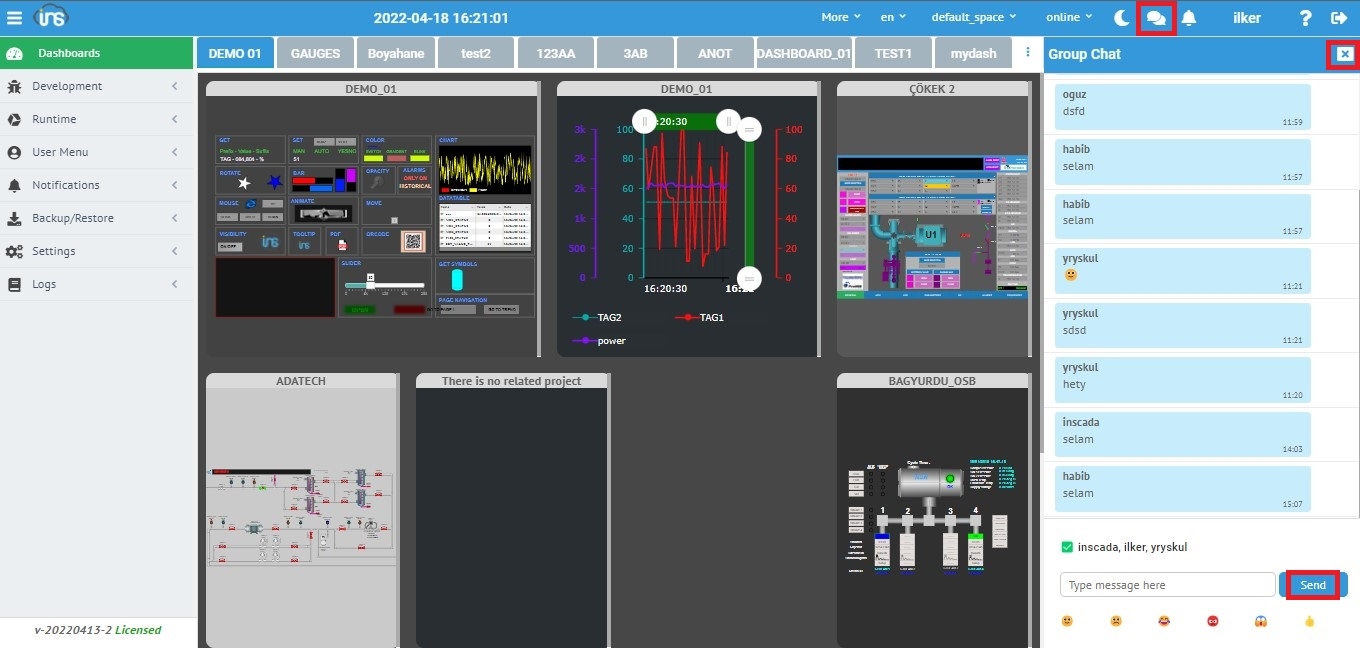Open help question mark icon

tap(1305, 17)
